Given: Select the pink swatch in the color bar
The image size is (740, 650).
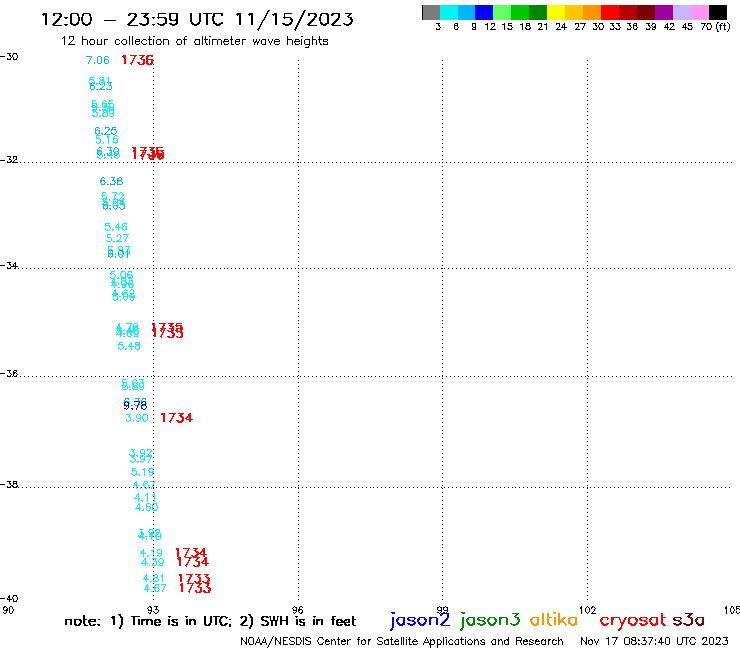Looking at the screenshot, I should 700,12.
